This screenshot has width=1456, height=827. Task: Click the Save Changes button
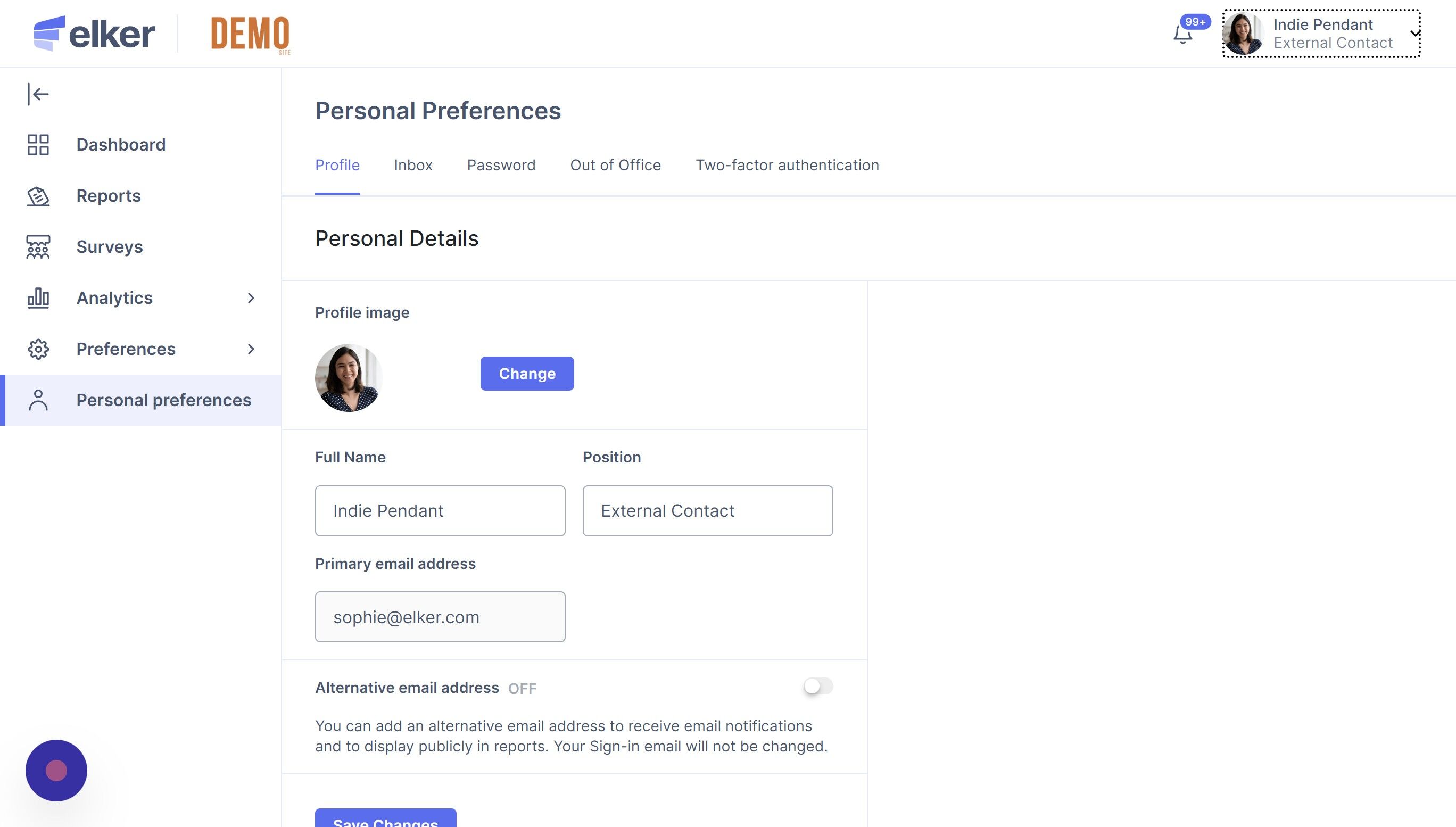point(385,819)
